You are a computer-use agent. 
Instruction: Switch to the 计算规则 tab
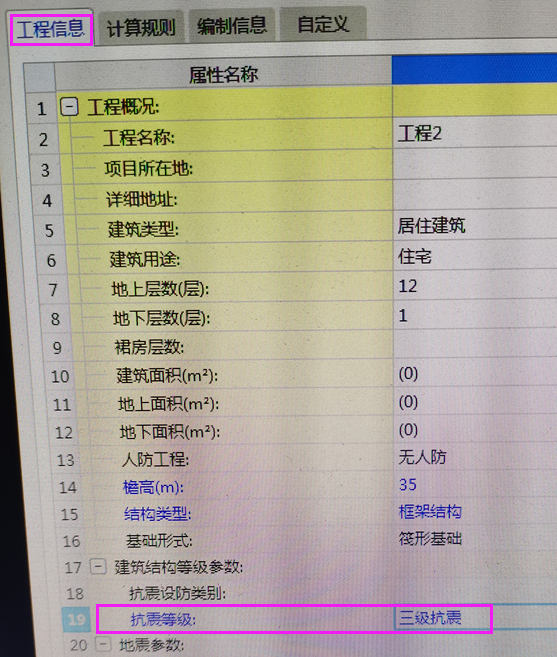click(x=141, y=28)
